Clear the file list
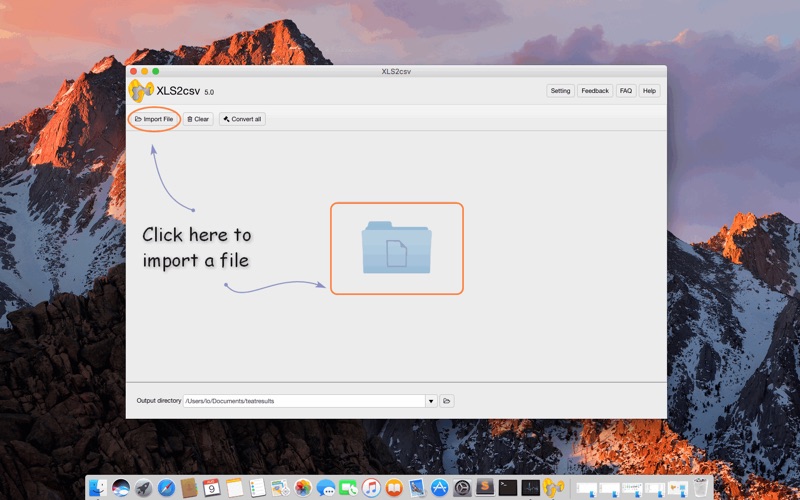 click(198, 119)
